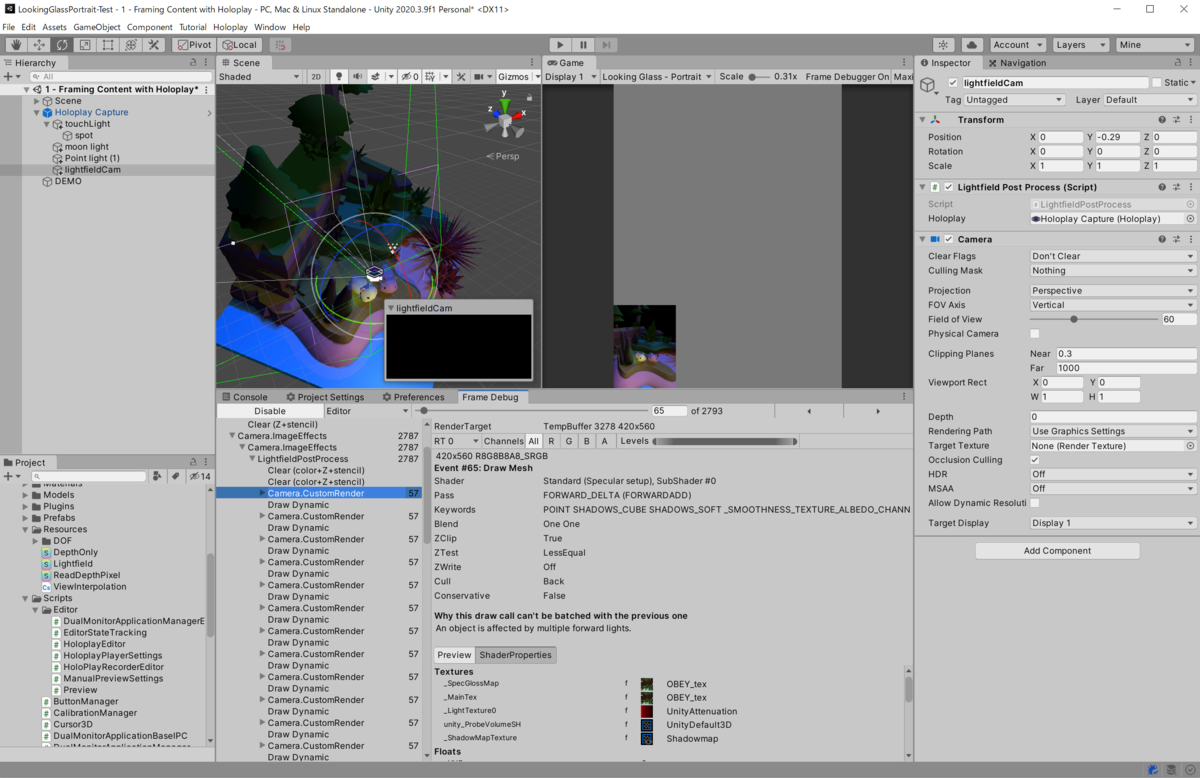Open the Holoplay menu
Image resolution: width=1200 pixels, height=778 pixels.
[x=231, y=27]
